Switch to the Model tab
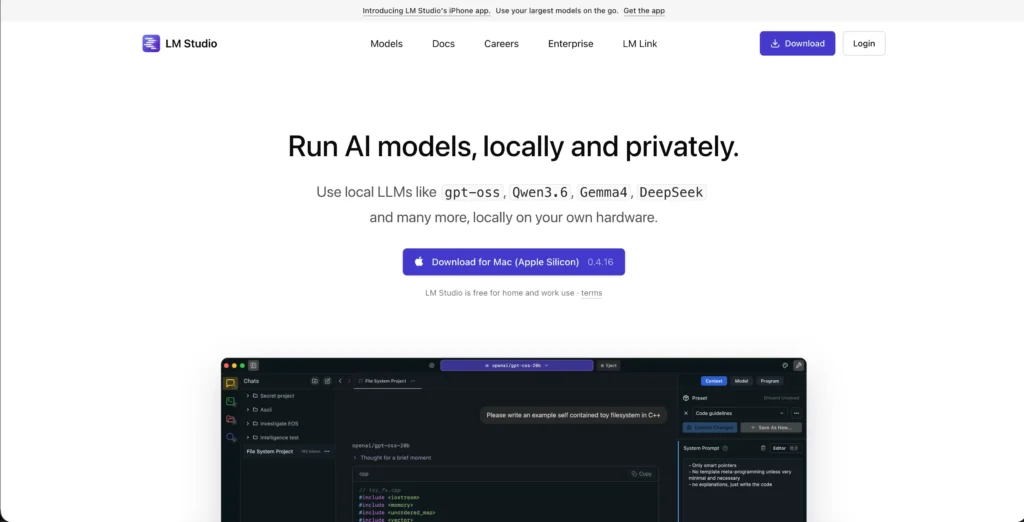Viewport: 1024px width, 522px height. pyautogui.click(x=741, y=381)
